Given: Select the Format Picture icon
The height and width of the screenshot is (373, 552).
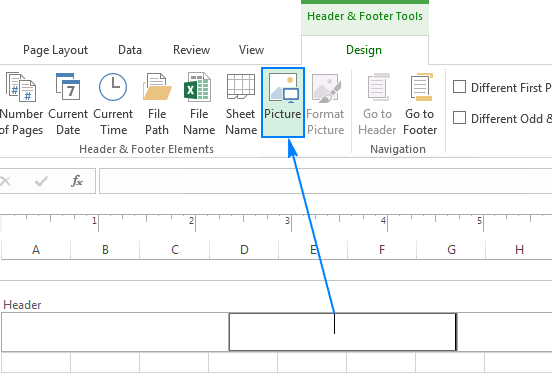Looking at the screenshot, I should point(325,104).
